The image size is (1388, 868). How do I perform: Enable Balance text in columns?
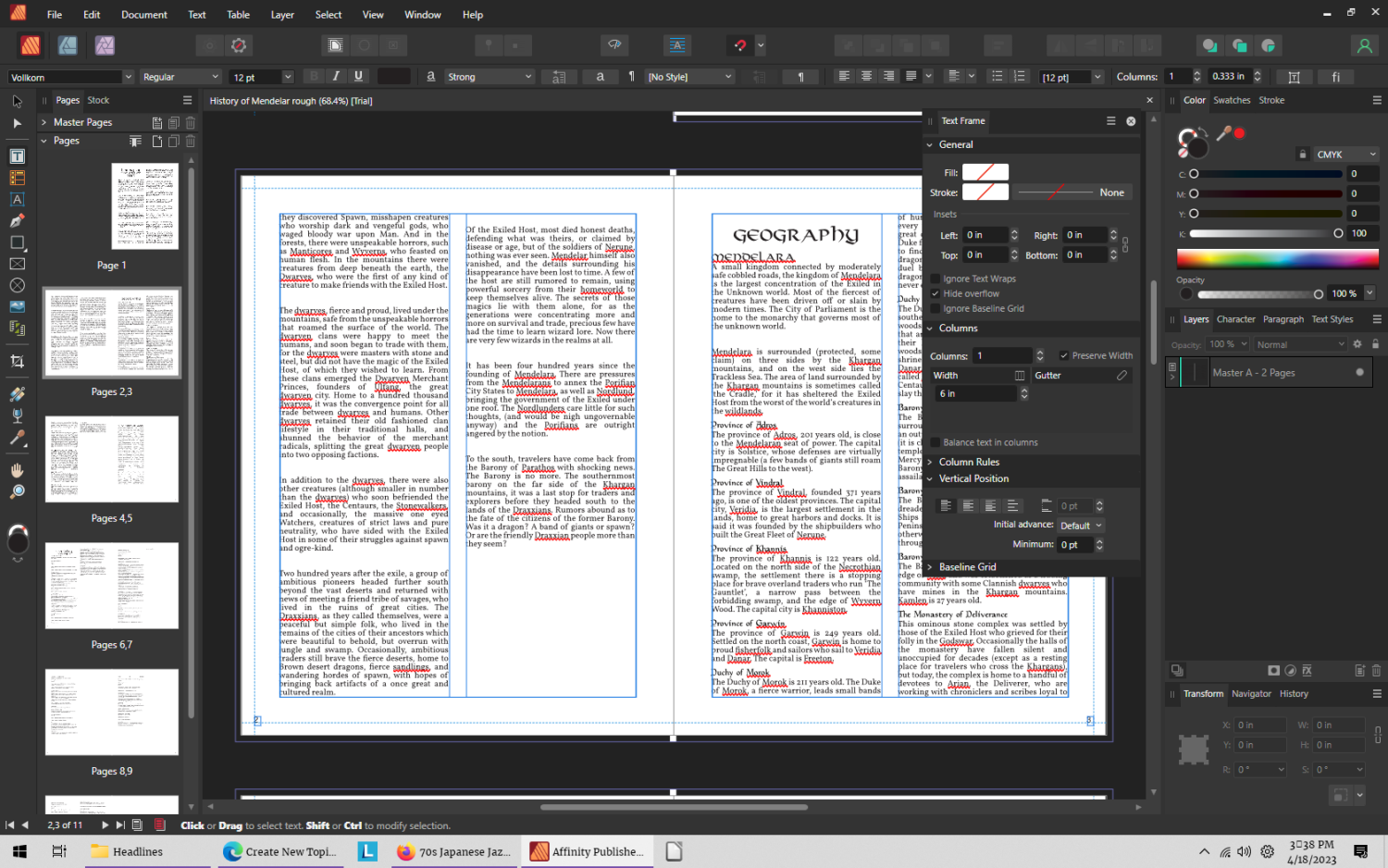[x=936, y=441]
